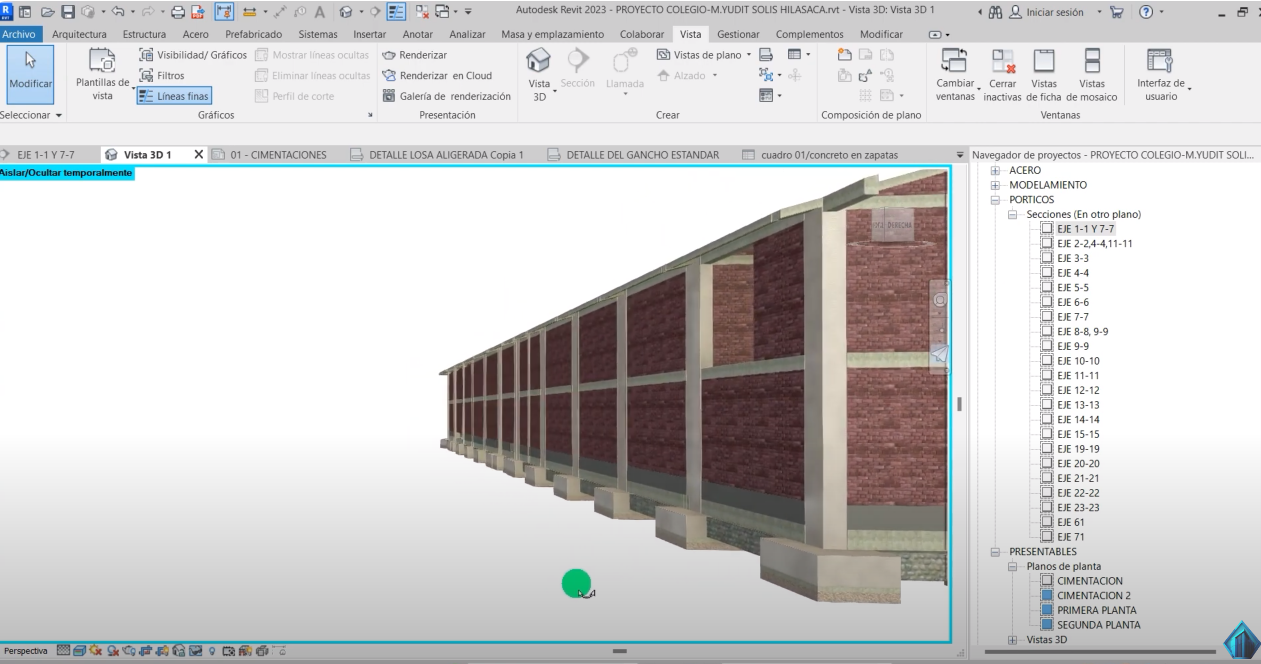Open the Archivo menu button
The image size is (1261, 664).
coord(21,34)
